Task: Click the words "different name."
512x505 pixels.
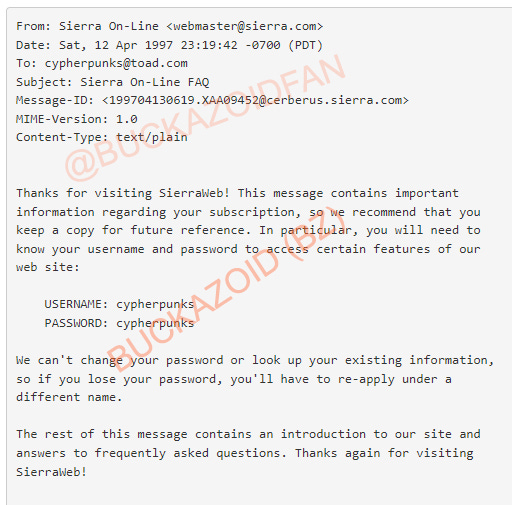Action: 69,397
